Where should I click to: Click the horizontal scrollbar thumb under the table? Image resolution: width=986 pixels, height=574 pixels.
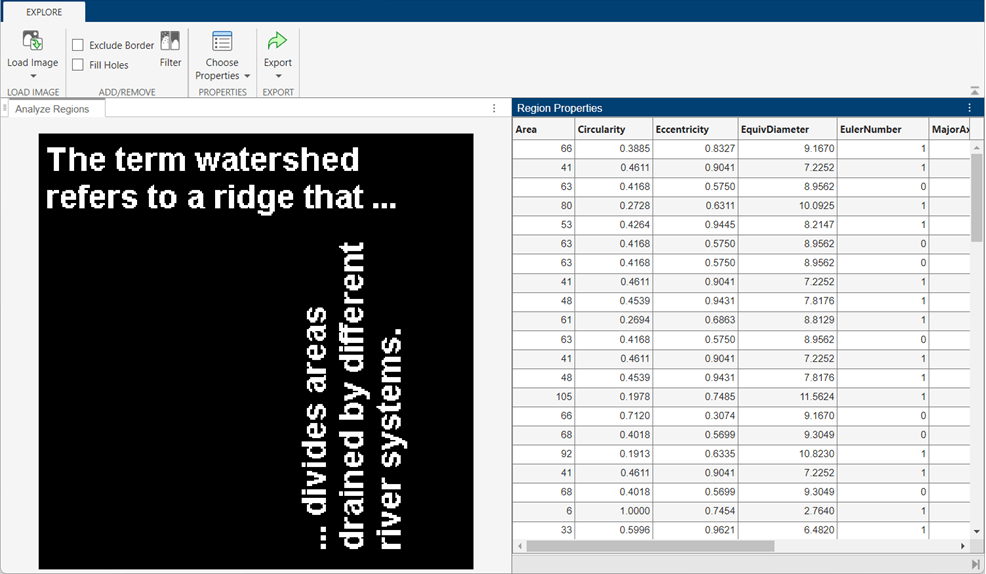coord(650,546)
